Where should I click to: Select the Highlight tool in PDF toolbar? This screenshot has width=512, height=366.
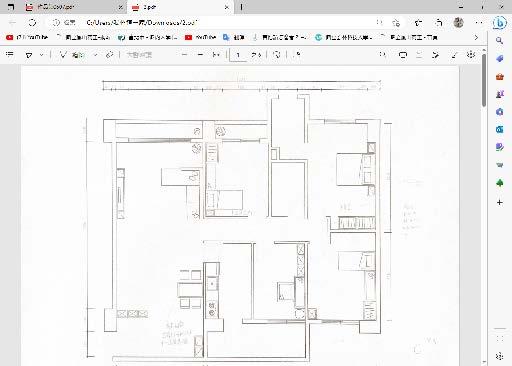click(x=29, y=55)
